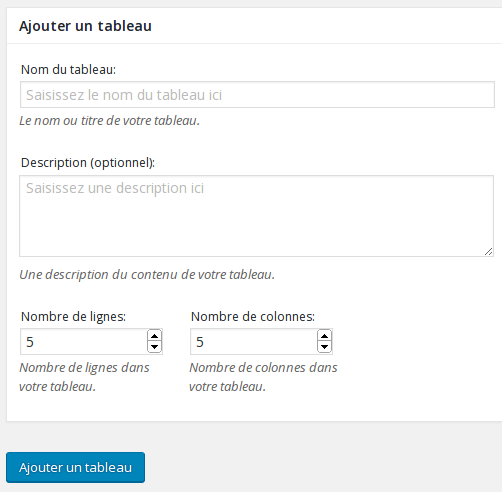The width and height of the screenshot is (502, 492).
Task: Click the 'Nom du tableau:' label
Action: 68,70
